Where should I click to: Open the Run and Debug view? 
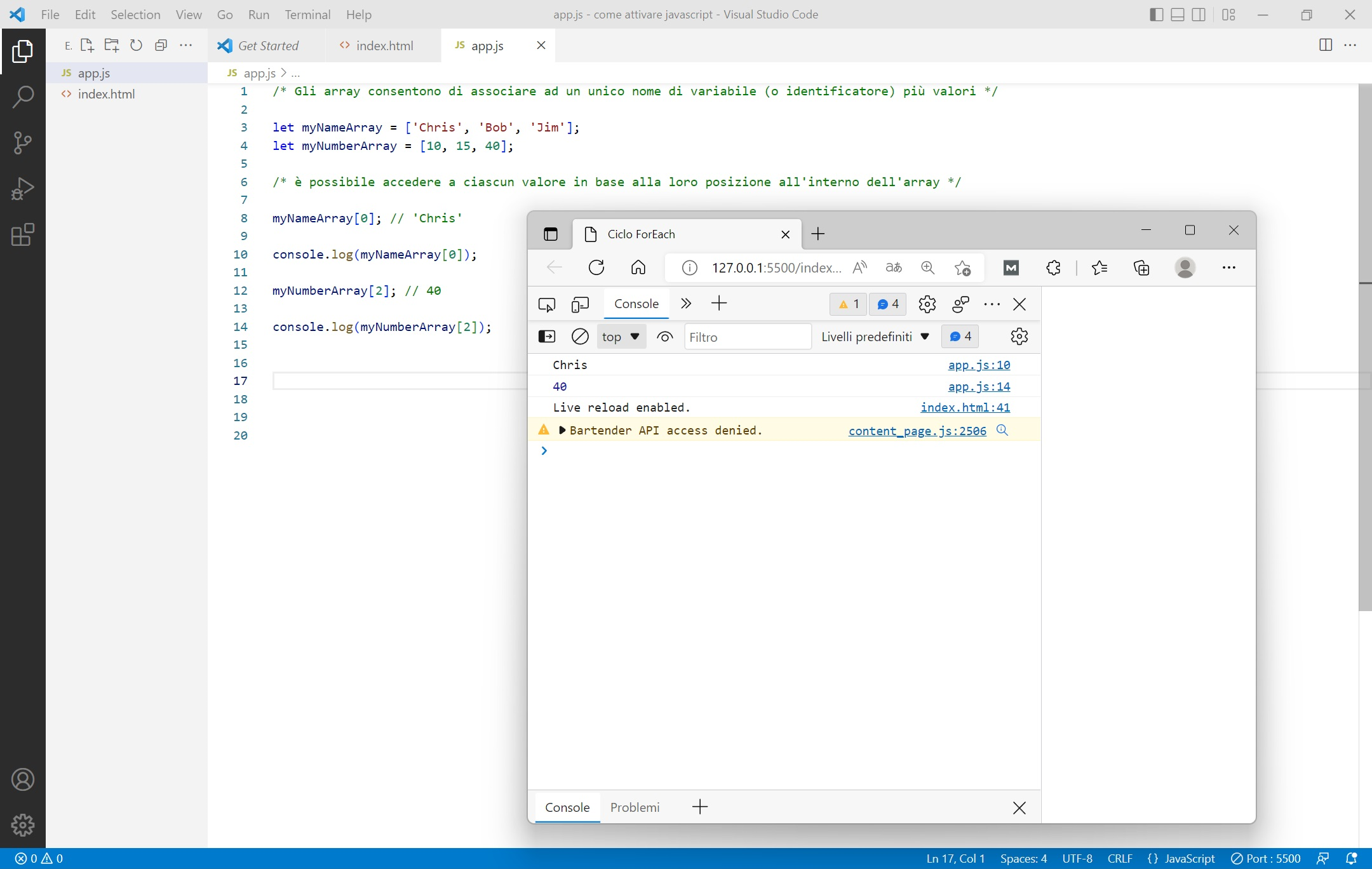point(23,188)
